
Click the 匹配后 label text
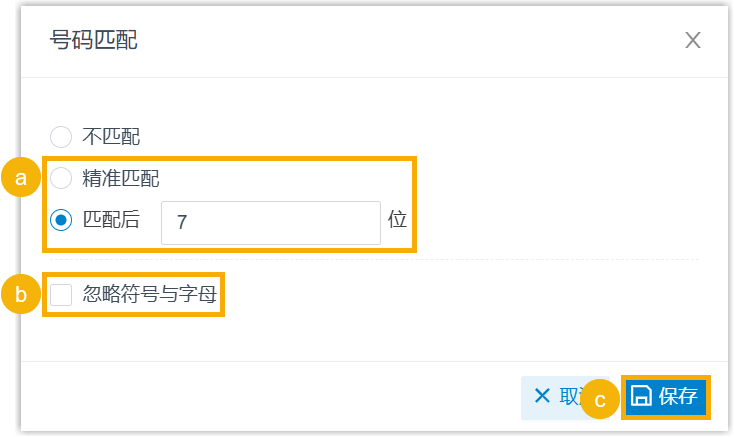click(111, 221)
